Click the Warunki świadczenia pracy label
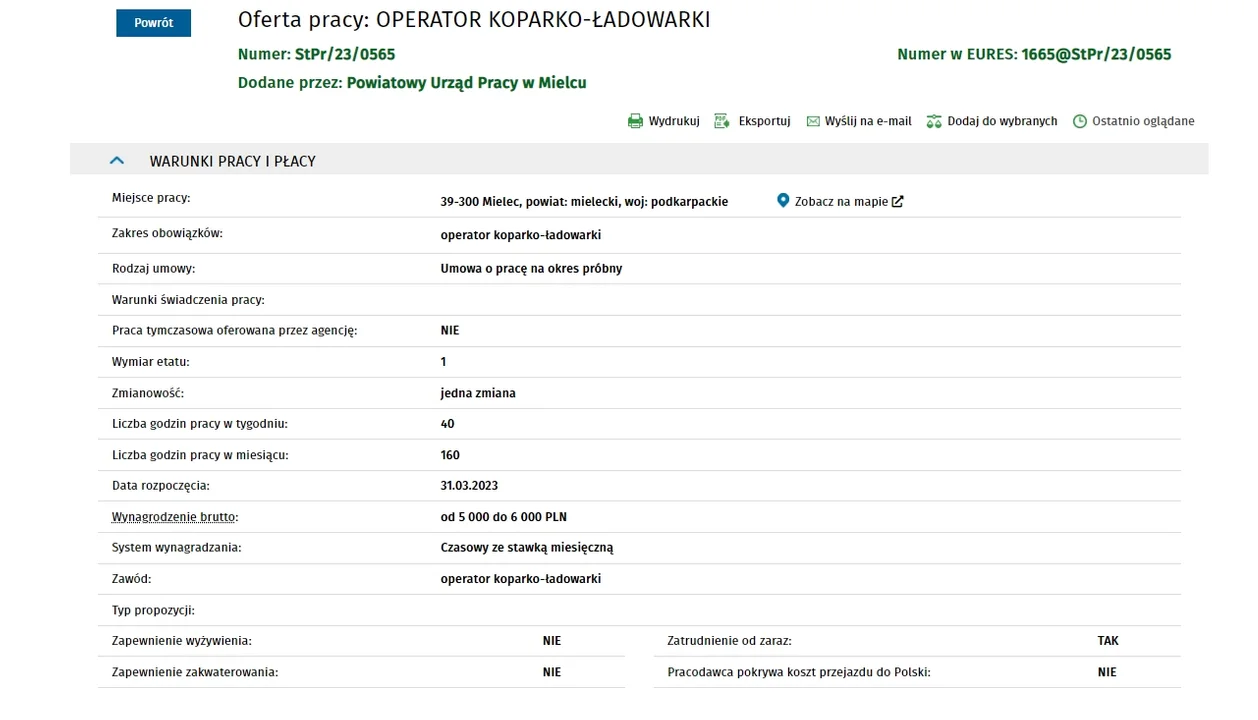 (x=188, y=300)
